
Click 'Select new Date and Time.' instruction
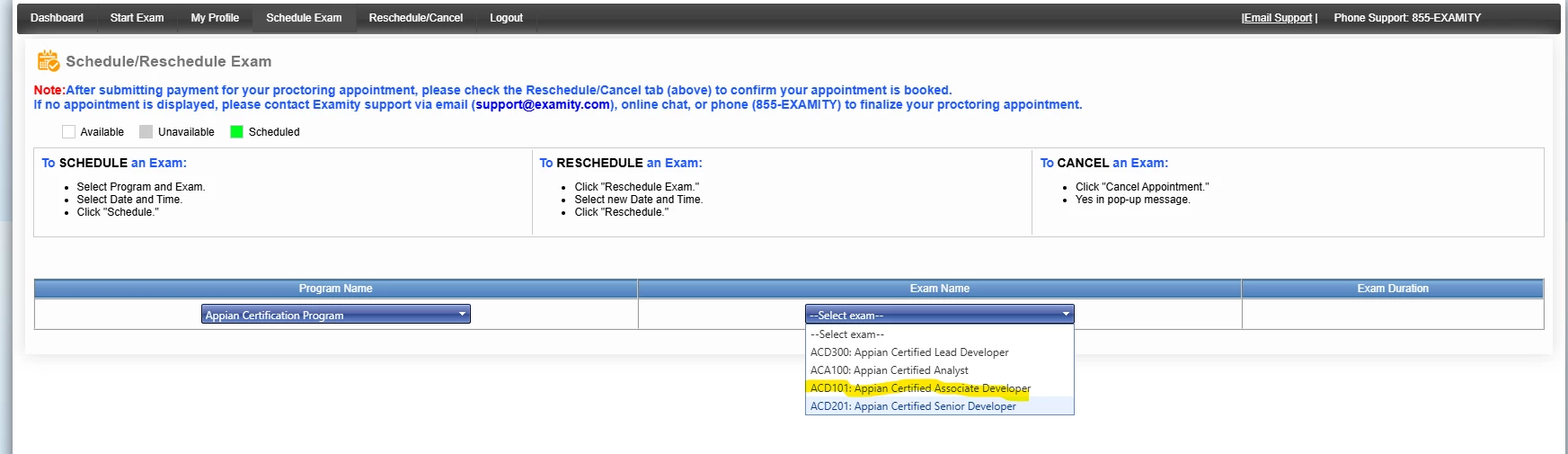click(x=639, y=200)
